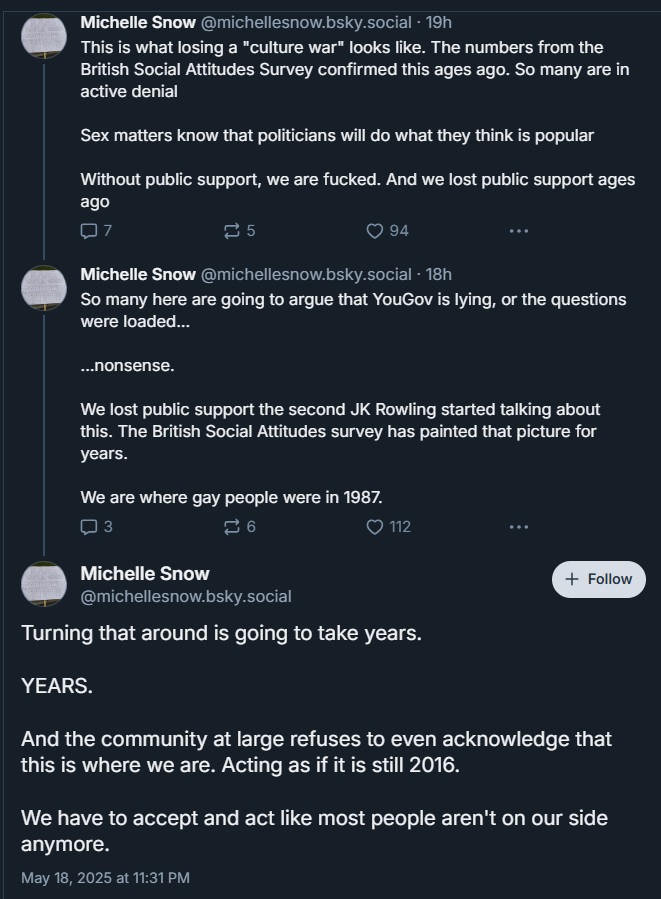Open Michelle Snow's avatar on the first post

(44, 38)
